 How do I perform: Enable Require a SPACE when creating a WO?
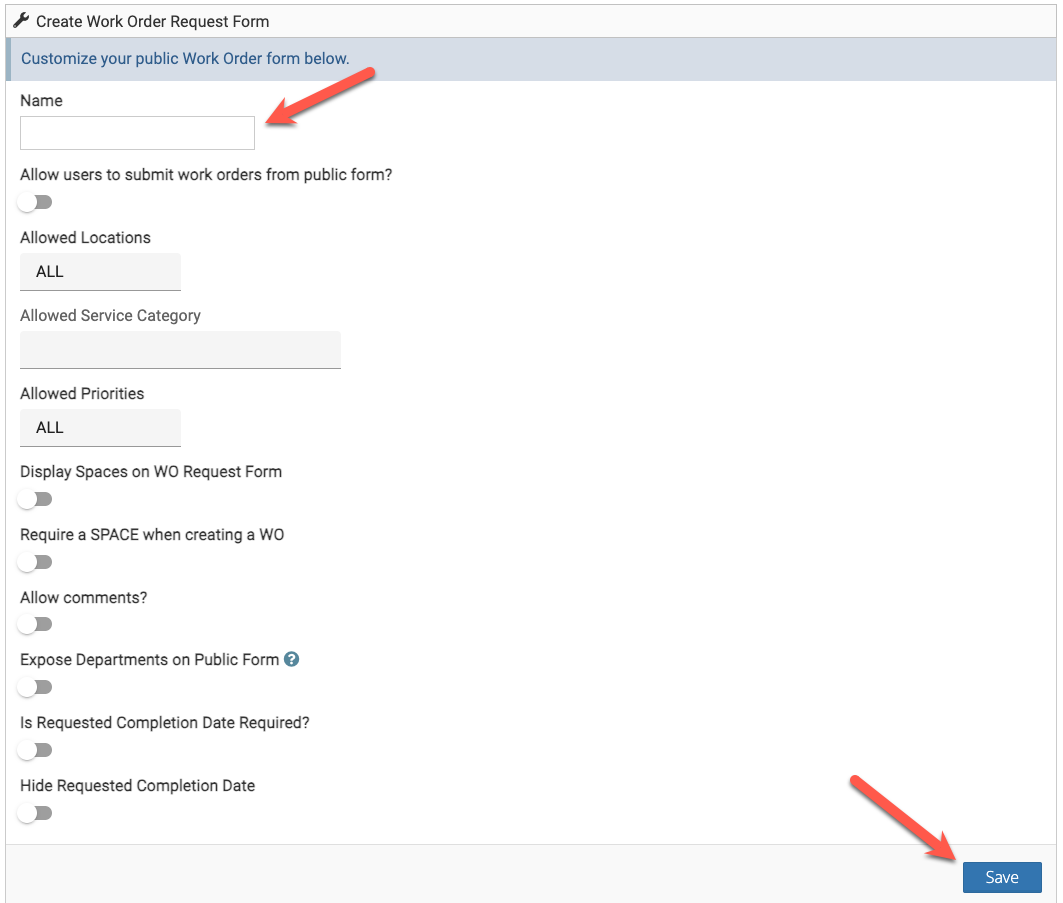click(x=35, y=562)
